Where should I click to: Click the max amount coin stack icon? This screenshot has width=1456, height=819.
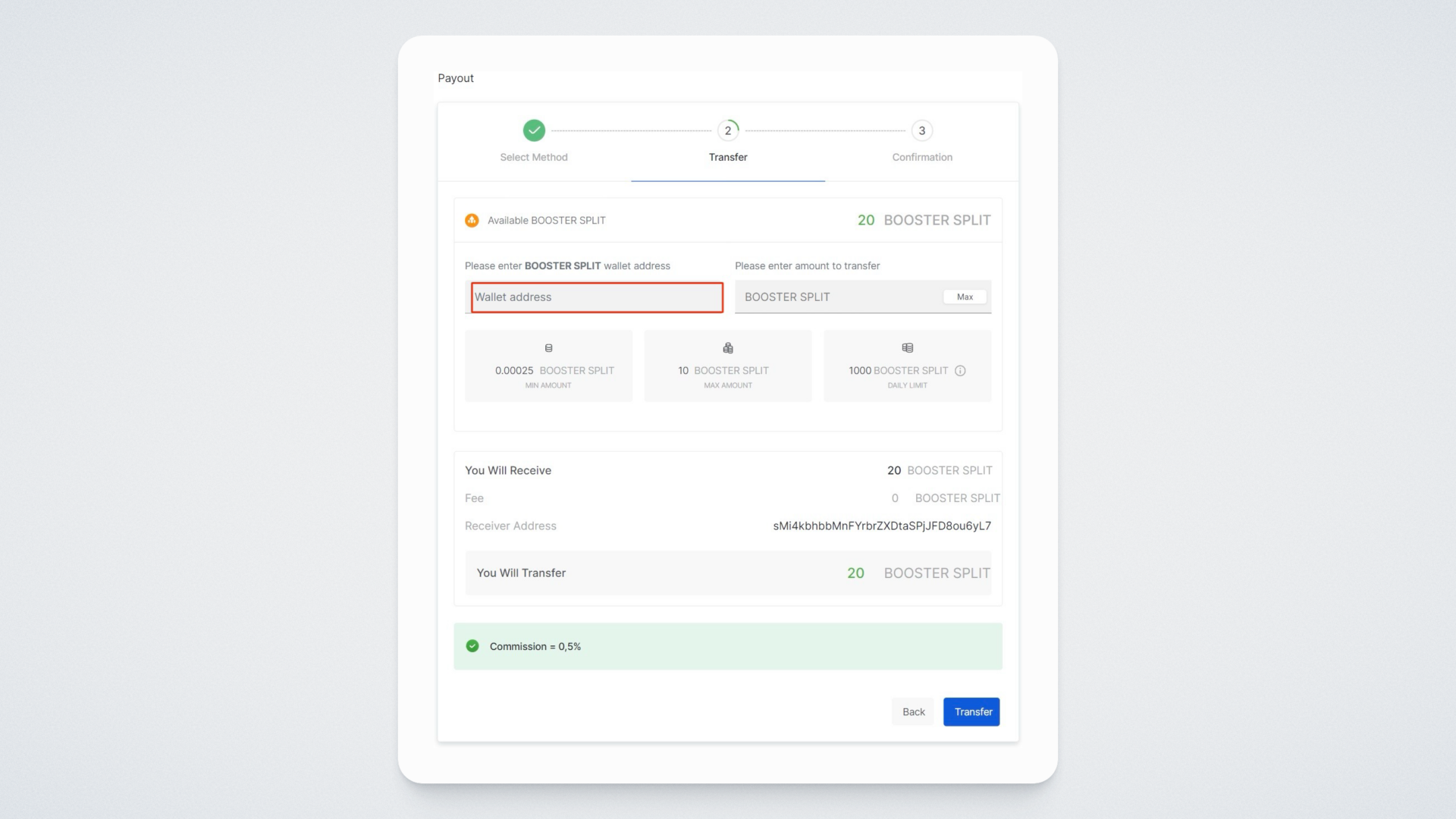point(728,348)
